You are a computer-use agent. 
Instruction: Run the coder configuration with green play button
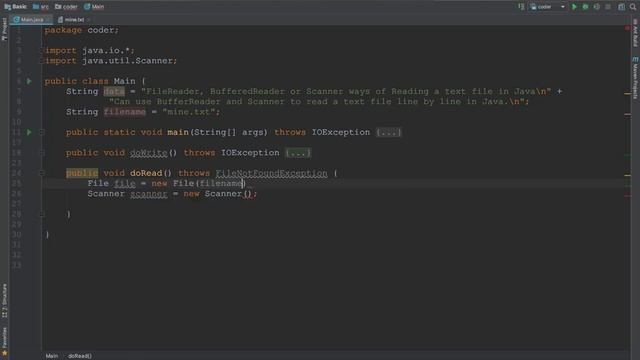[x=574, y=7]
